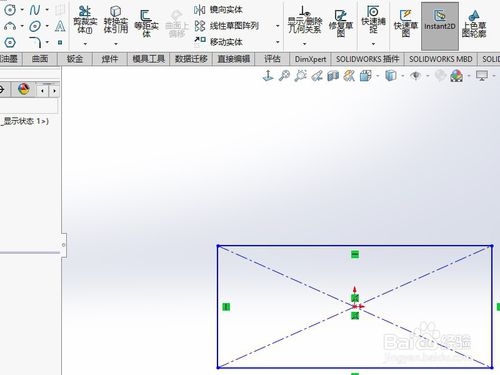Click the 线性草图阵列 linear sketch pattern tool
This screenshot has width=500, height=375.
(227, 26)
